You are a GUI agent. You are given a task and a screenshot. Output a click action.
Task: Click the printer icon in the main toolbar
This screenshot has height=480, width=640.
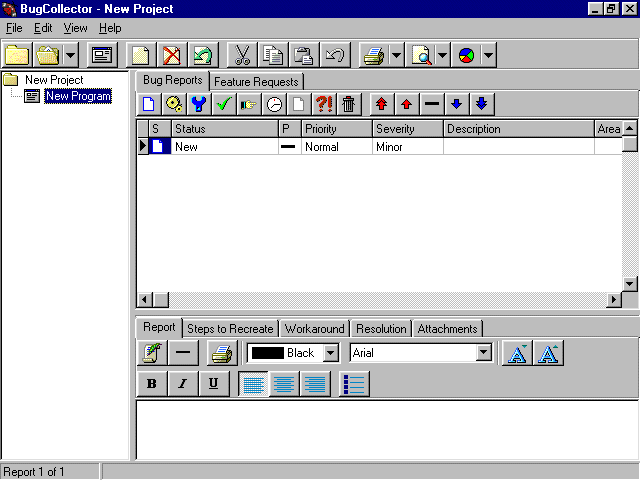click(373, 55)
